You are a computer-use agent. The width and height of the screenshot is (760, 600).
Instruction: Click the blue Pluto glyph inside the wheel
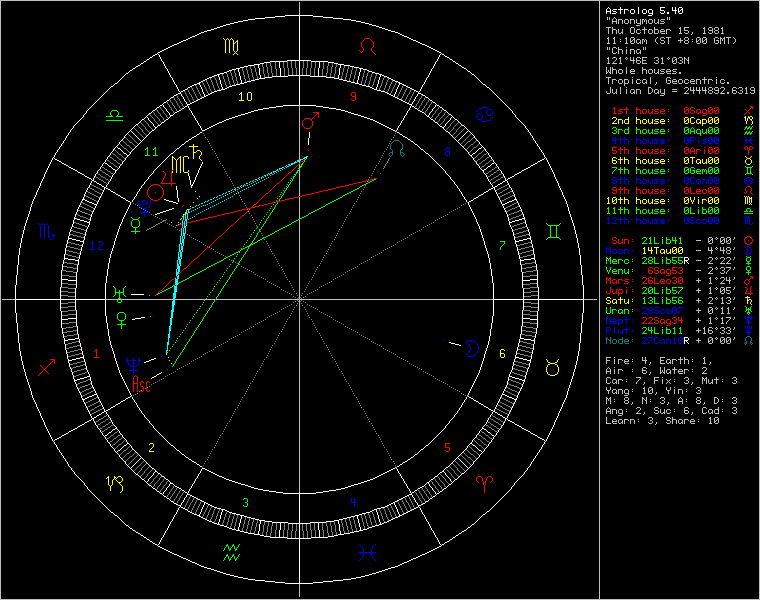[x=144, y=207]
